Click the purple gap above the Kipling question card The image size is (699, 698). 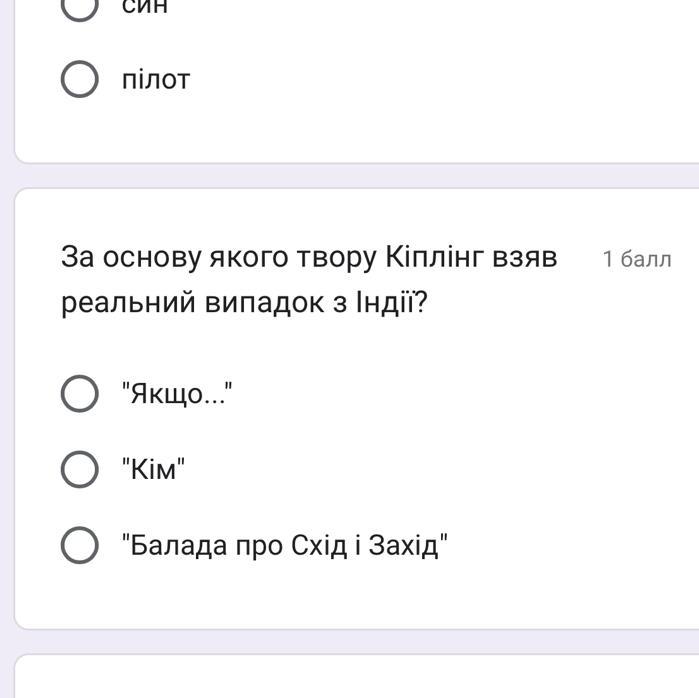click(x=350, y=175)
